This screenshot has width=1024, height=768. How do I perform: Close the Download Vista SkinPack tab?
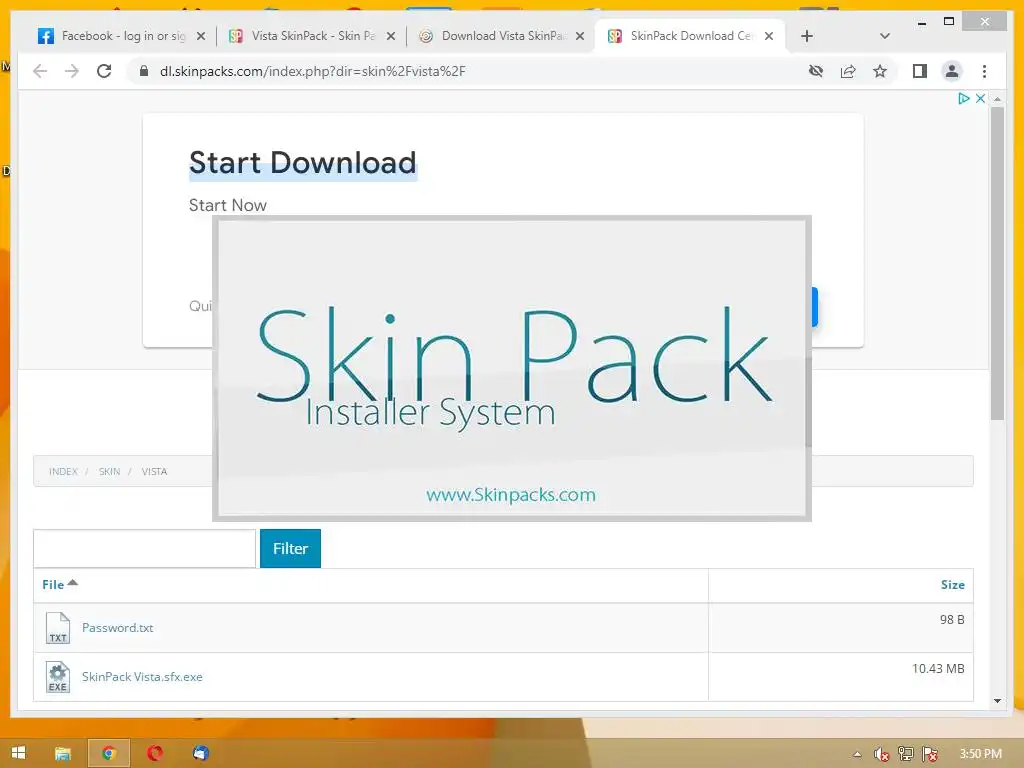(579, 36)
